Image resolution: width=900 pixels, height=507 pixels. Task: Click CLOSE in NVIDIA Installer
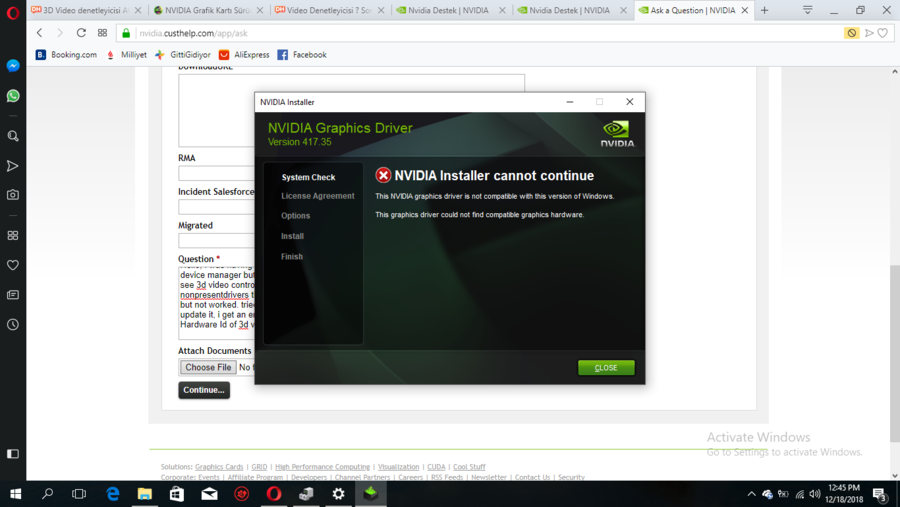606,367
